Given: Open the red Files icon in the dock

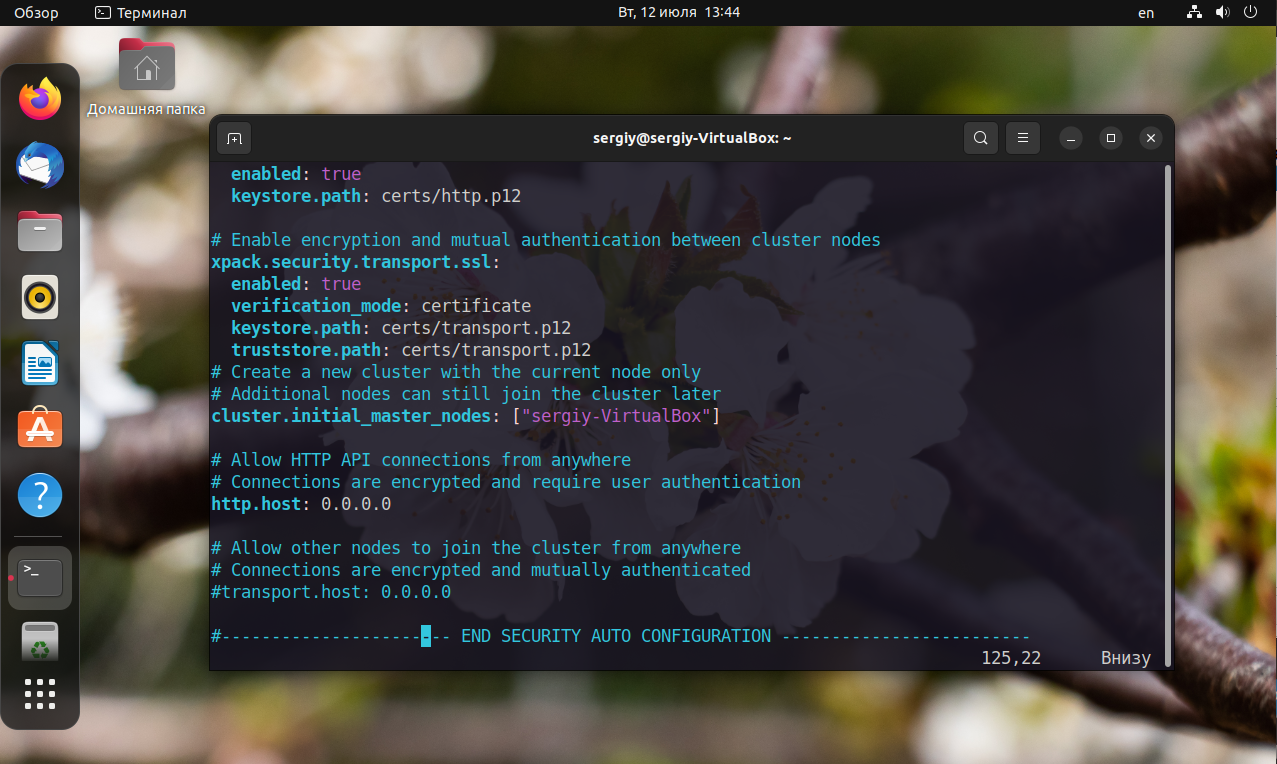Looking at the screenshot, I should (x=39, y=231).
